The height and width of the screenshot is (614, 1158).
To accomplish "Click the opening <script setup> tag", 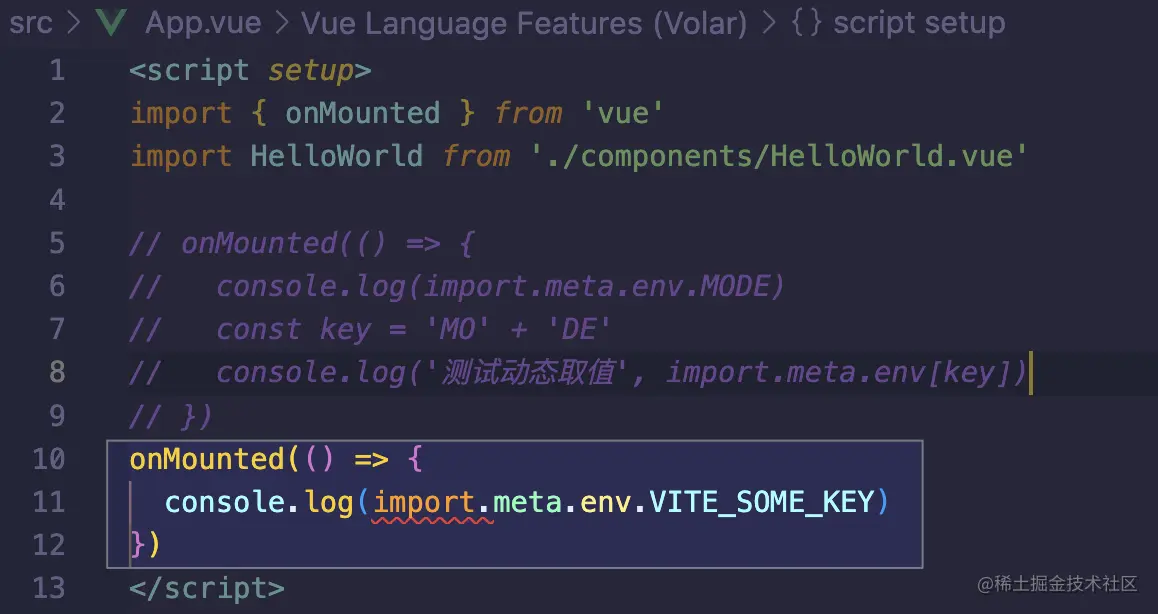I will pos(250,71).
